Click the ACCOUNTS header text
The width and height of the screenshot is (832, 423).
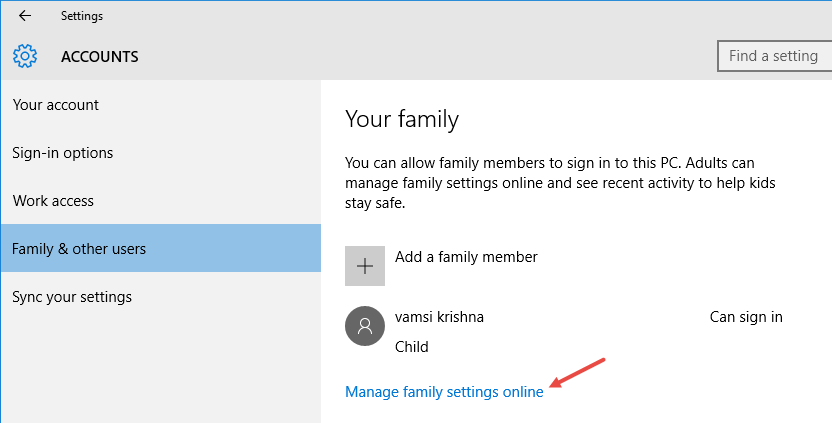tap(100, 57)
